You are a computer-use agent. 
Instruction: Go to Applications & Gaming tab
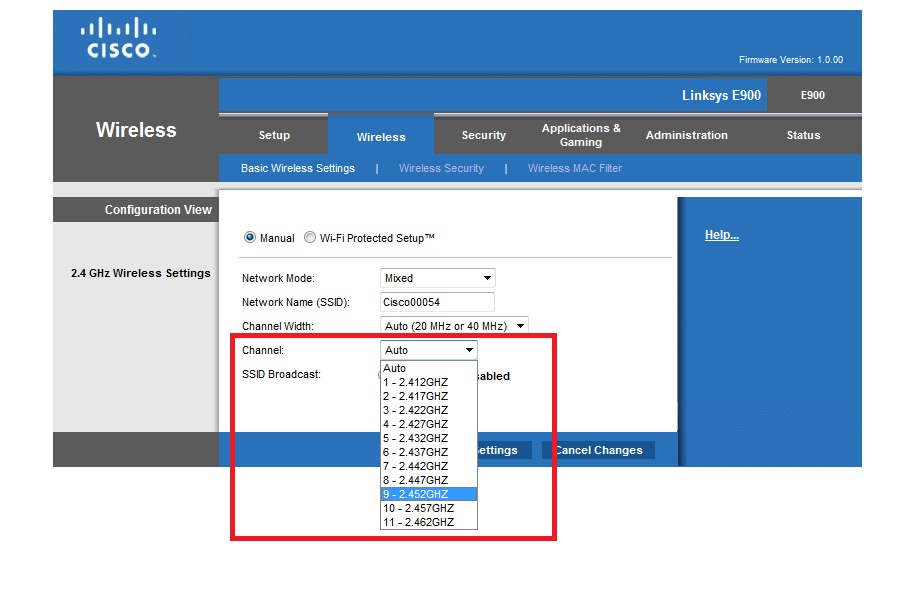coord(581,135)
